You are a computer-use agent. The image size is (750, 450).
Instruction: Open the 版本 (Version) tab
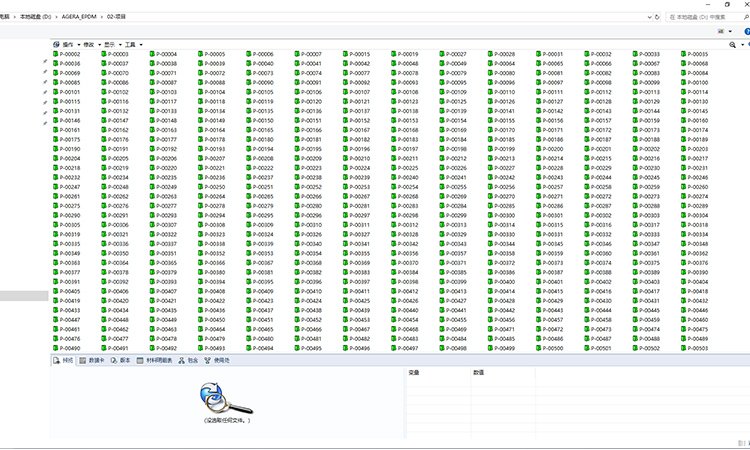(122, 360)
